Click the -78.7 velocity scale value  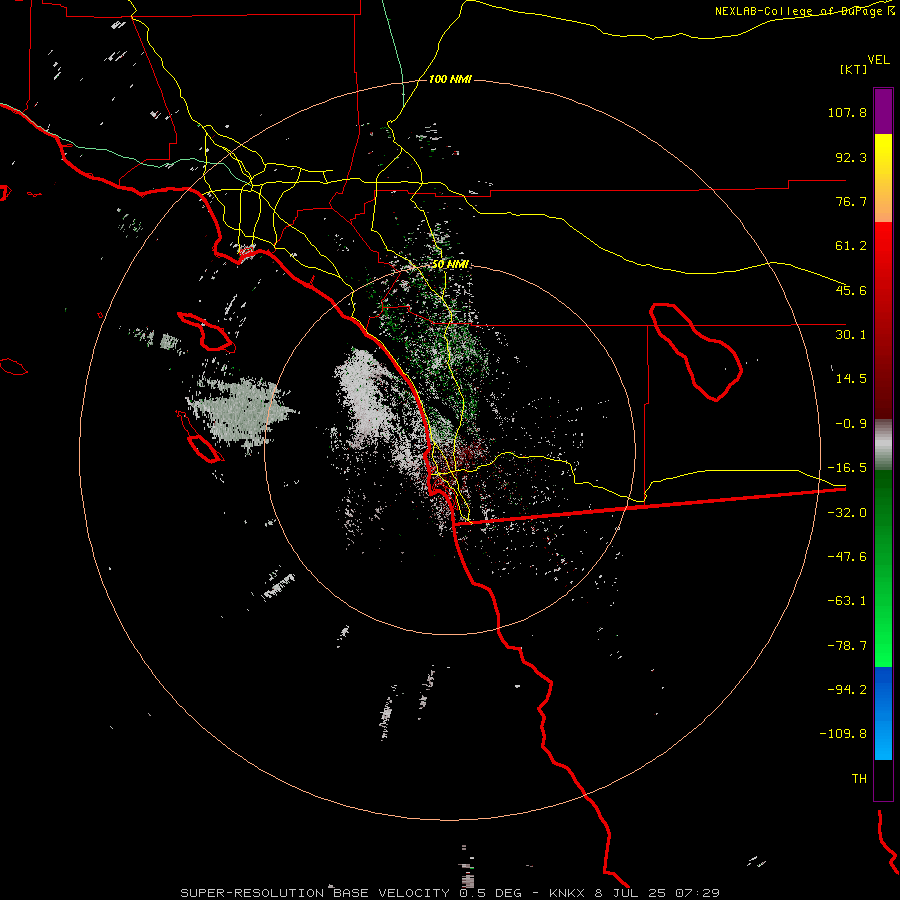pos(847,646)
